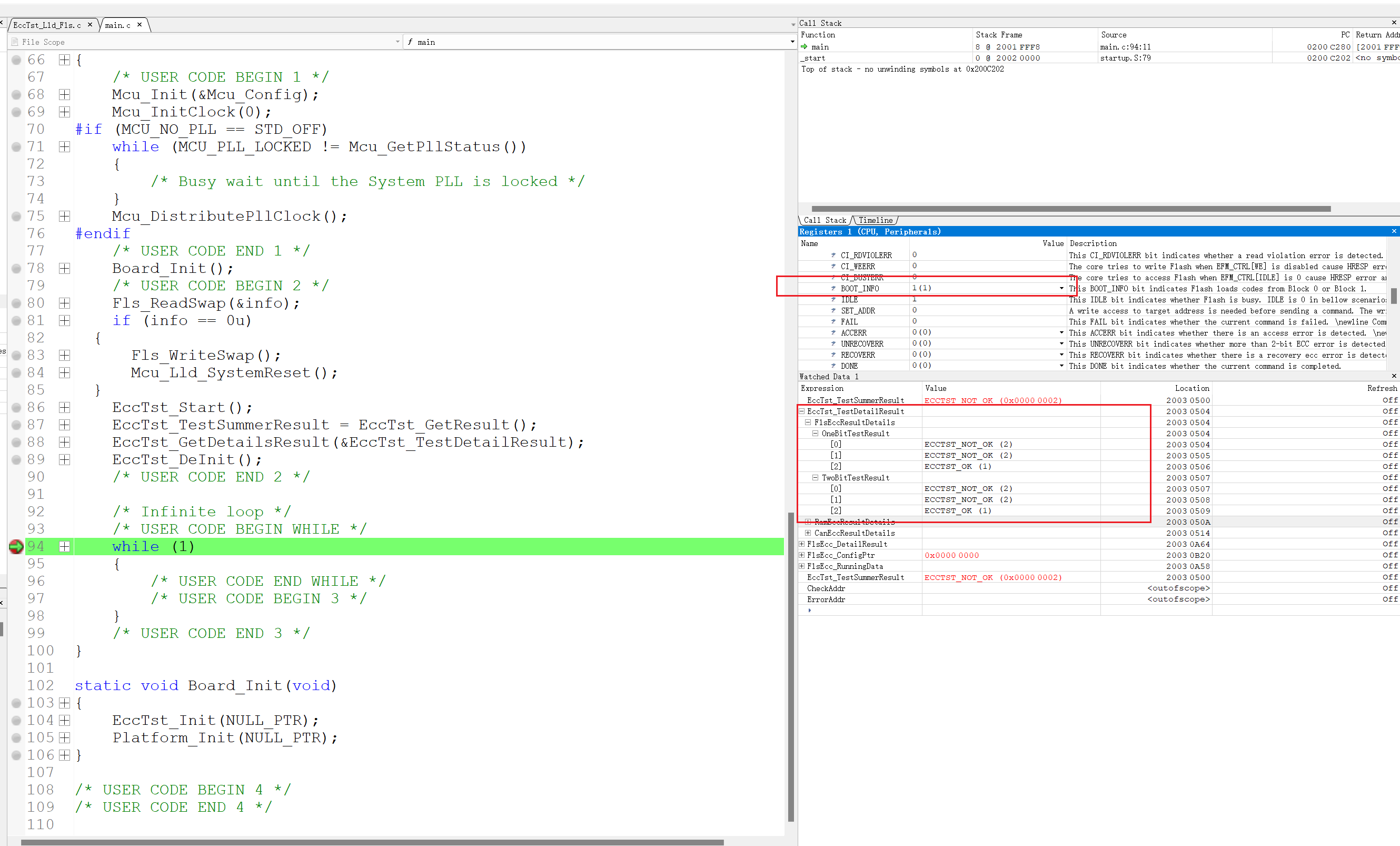Open DONE value dropdown arrow
This screenshot has width=1400, height=846.
pyautogui.click(x=1061, y=366)
